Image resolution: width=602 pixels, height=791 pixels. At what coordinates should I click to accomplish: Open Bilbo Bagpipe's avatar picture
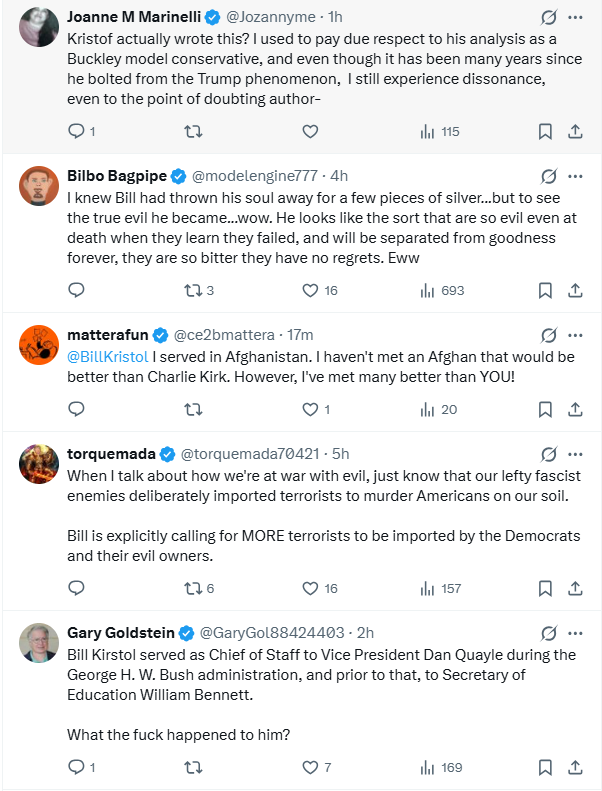[x=39, y=185]
